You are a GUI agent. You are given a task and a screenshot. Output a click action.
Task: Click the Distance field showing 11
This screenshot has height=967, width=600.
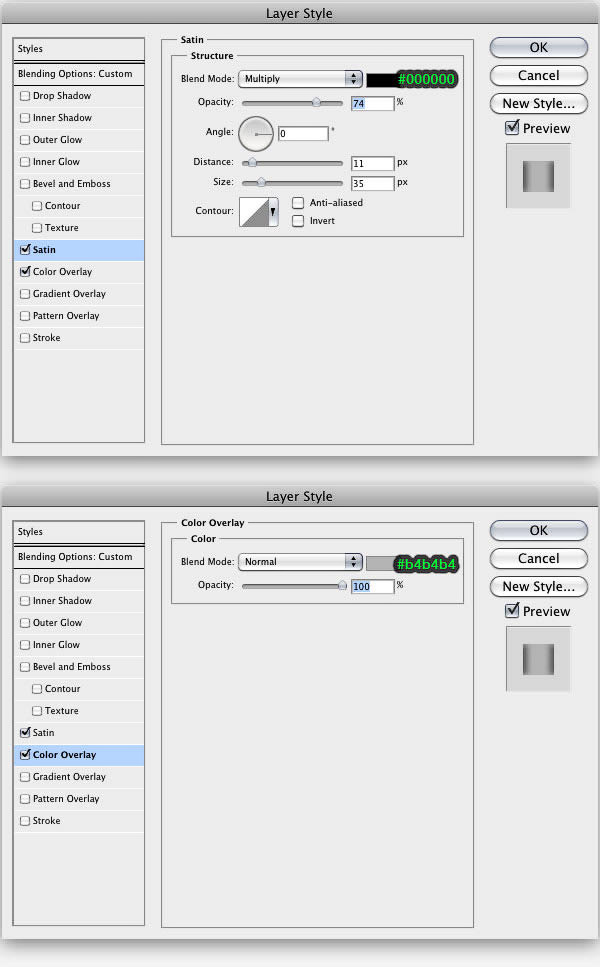tap(372, 163)
